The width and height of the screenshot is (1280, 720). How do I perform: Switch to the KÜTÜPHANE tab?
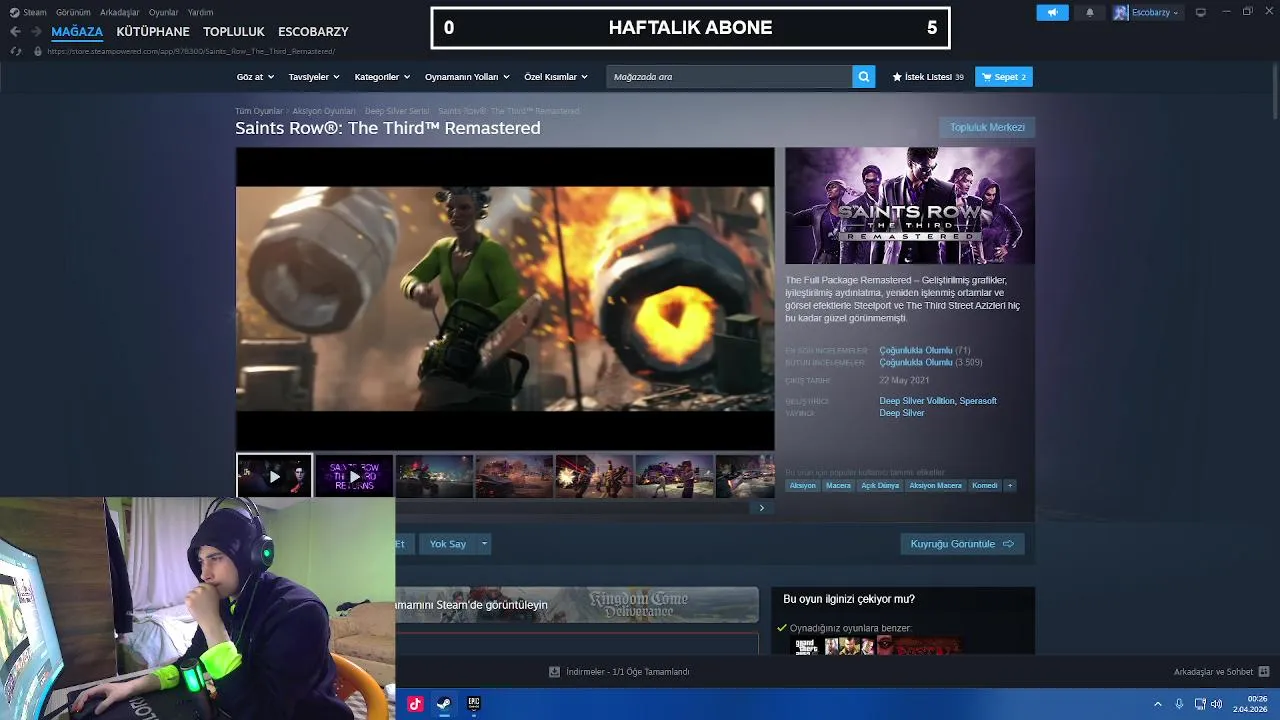(x=153, y=31)
